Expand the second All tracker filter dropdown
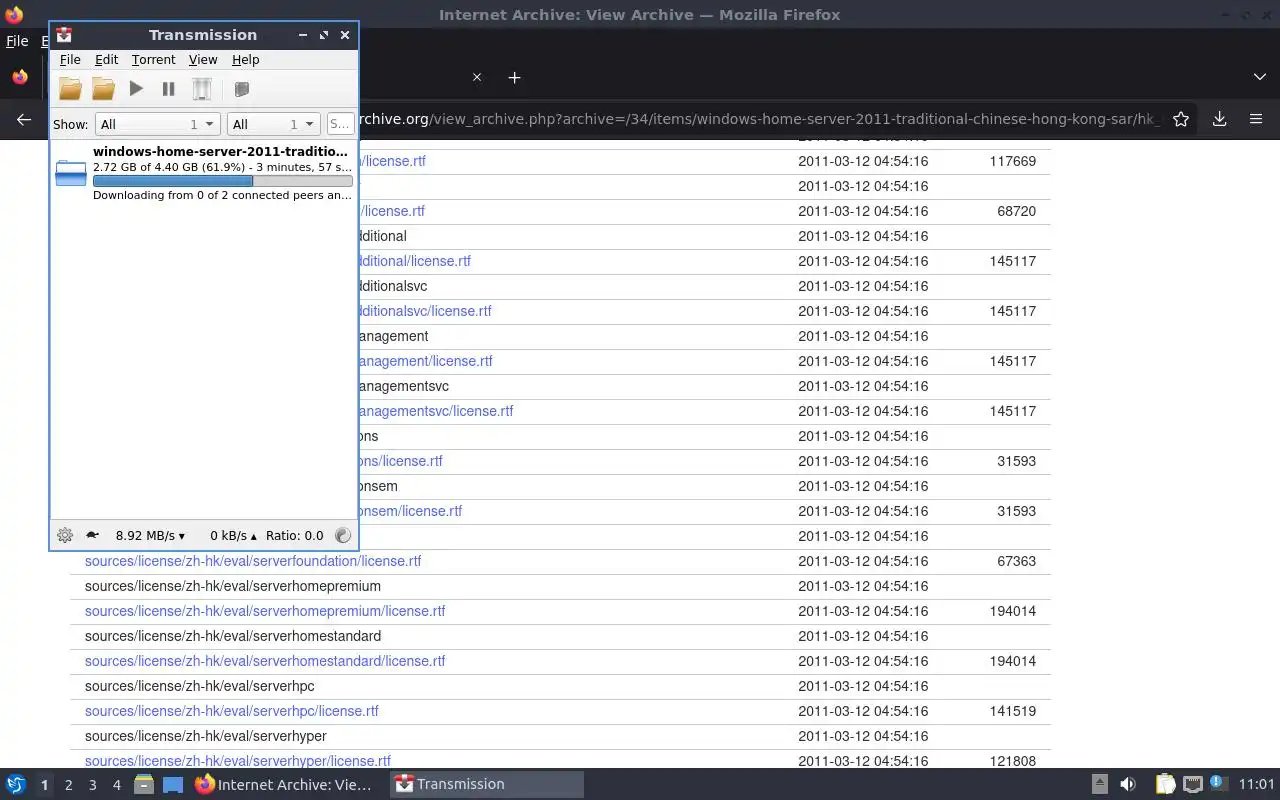Image resolution: width=1280 pixels, height=800 pixels. (x=273, y=124)
